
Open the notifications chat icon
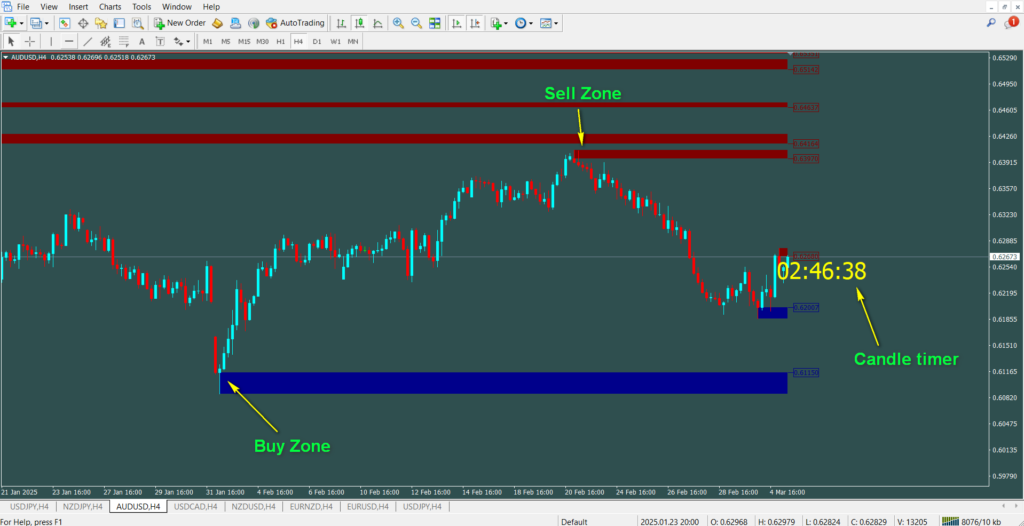pyautogui.click(x=1010, y=23)
